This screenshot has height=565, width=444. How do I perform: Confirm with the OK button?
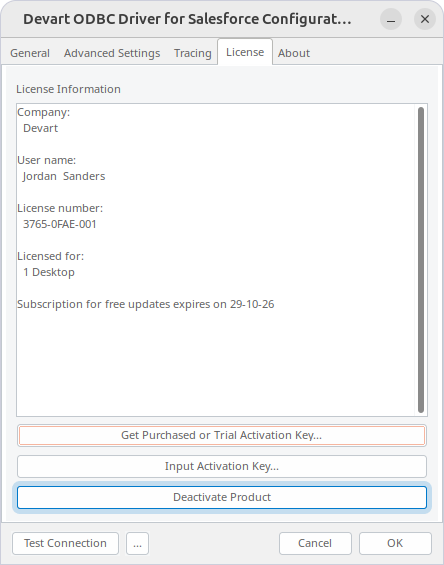pyautogui.click(x=395, y=543)
